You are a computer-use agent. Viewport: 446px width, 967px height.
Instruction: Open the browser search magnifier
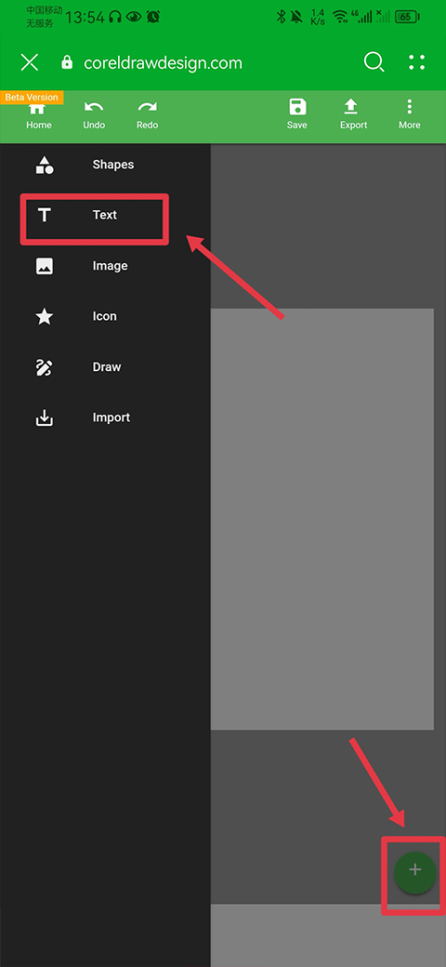374,62
